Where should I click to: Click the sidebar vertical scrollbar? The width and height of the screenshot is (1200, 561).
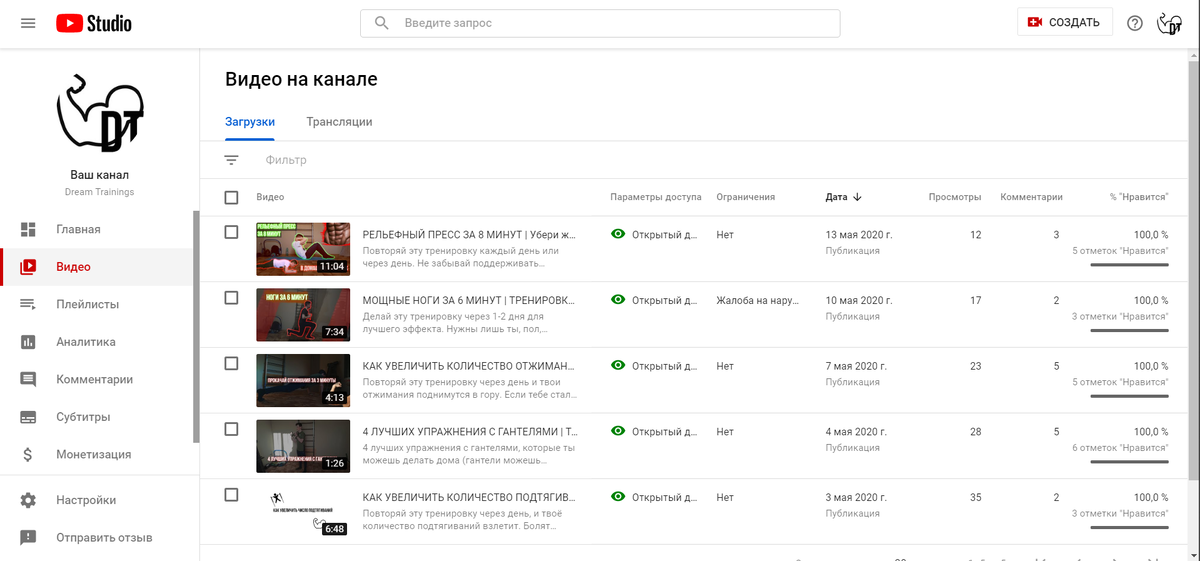[197, 327]
